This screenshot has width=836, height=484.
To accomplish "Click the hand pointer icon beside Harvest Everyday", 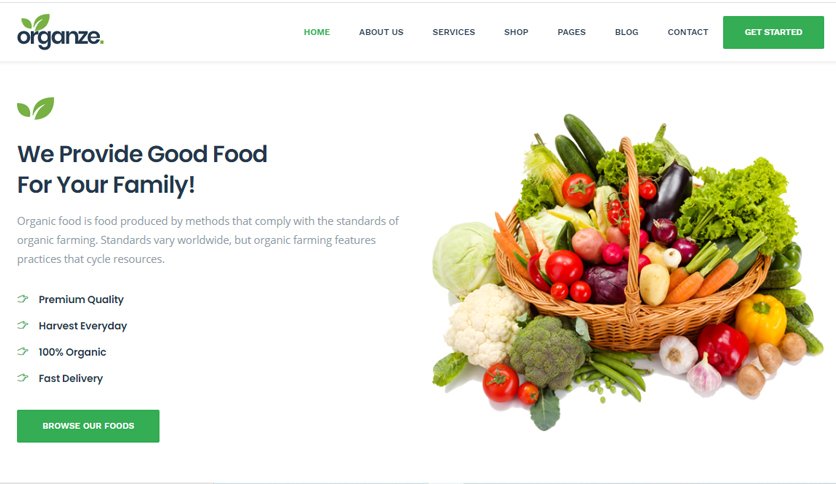I will [x=22, y=325].
